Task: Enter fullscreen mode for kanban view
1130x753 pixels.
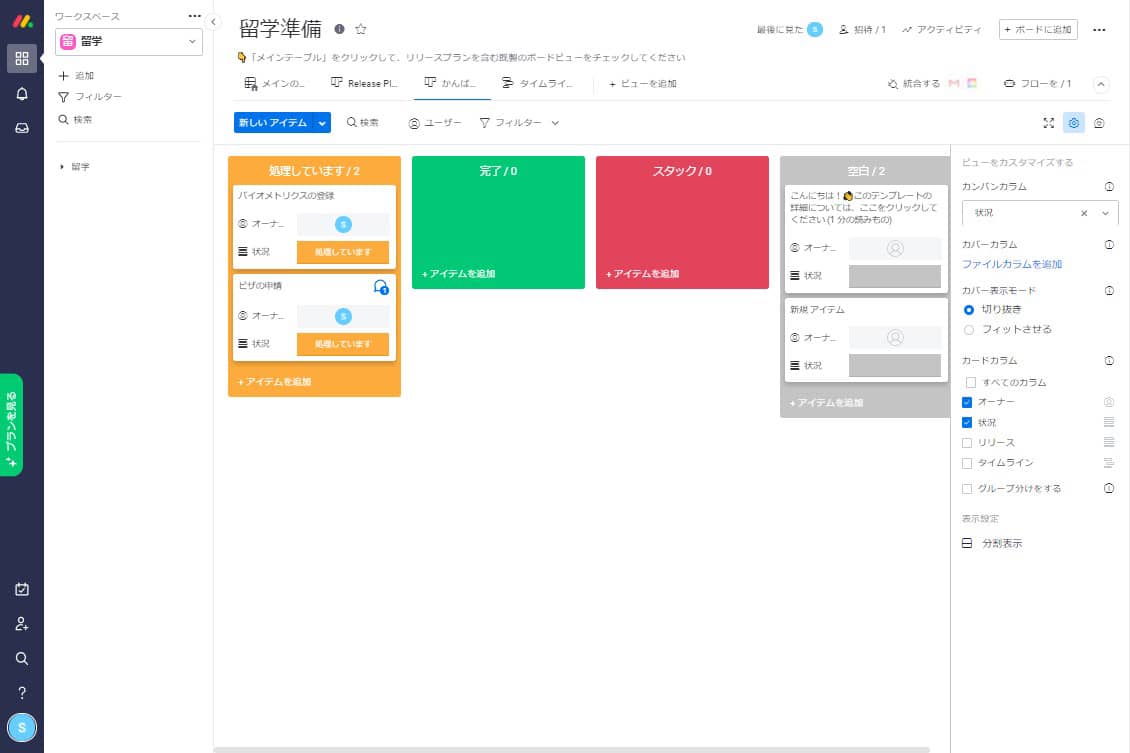Action: [x=1049, y=123]
